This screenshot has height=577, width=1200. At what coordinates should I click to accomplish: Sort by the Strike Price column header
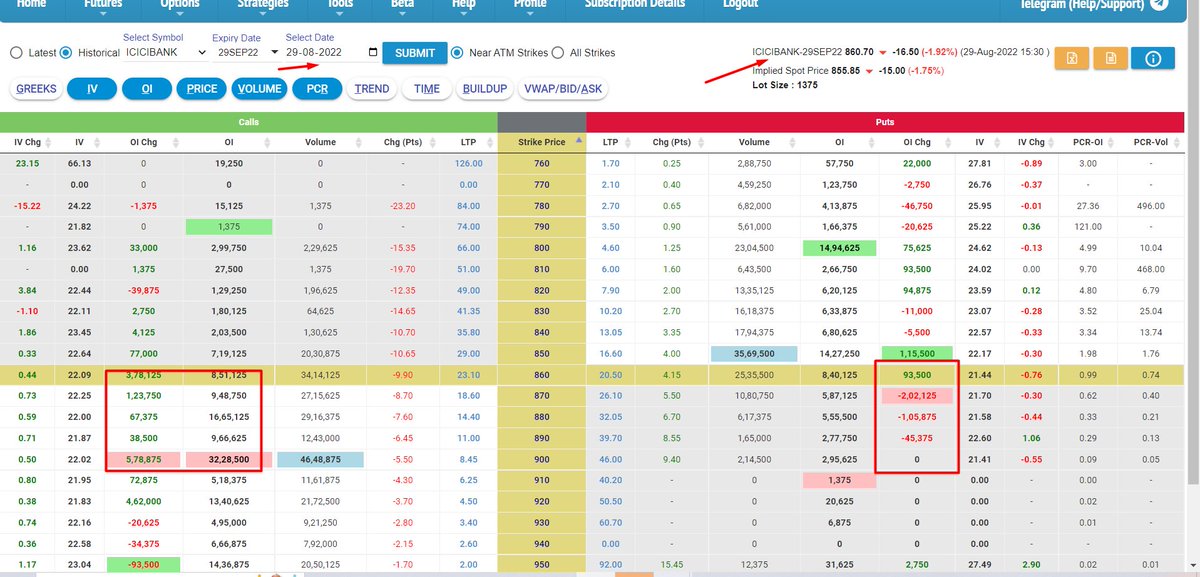tap(541, 142)
